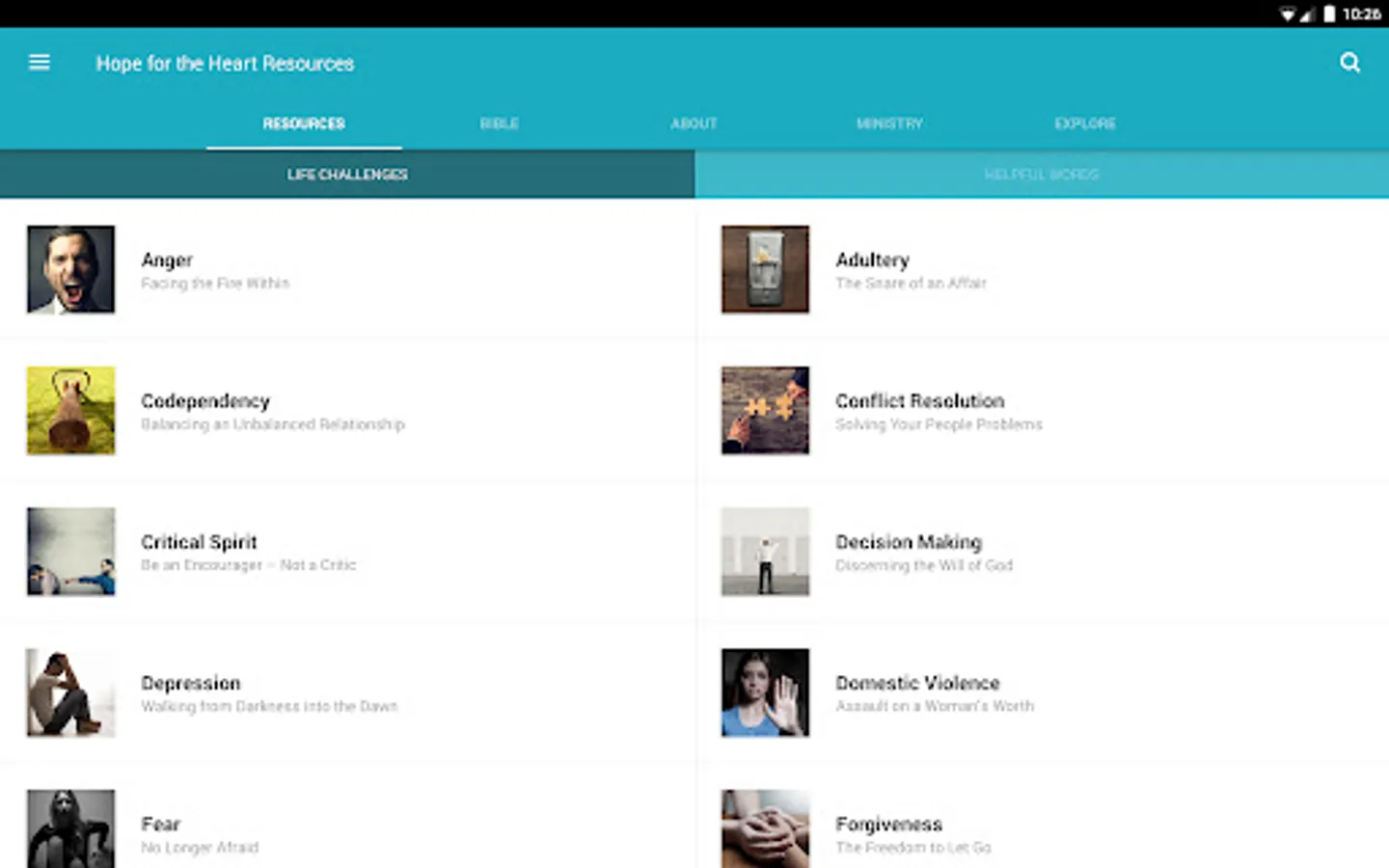
Task: Open the Forgiveness hands thumbnail
Action: click(x=765, y=828)
